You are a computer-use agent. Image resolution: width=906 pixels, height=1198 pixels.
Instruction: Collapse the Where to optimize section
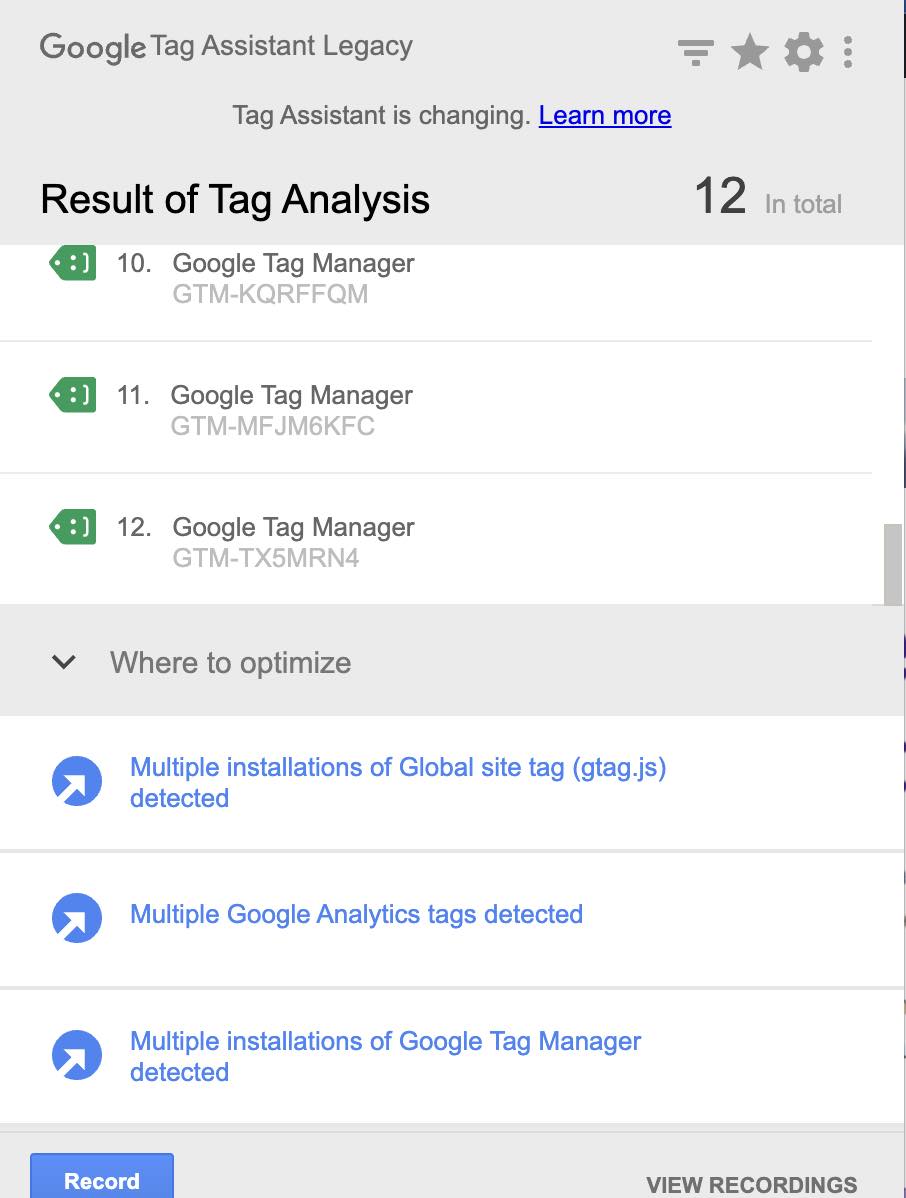click(x=64, y=662)
